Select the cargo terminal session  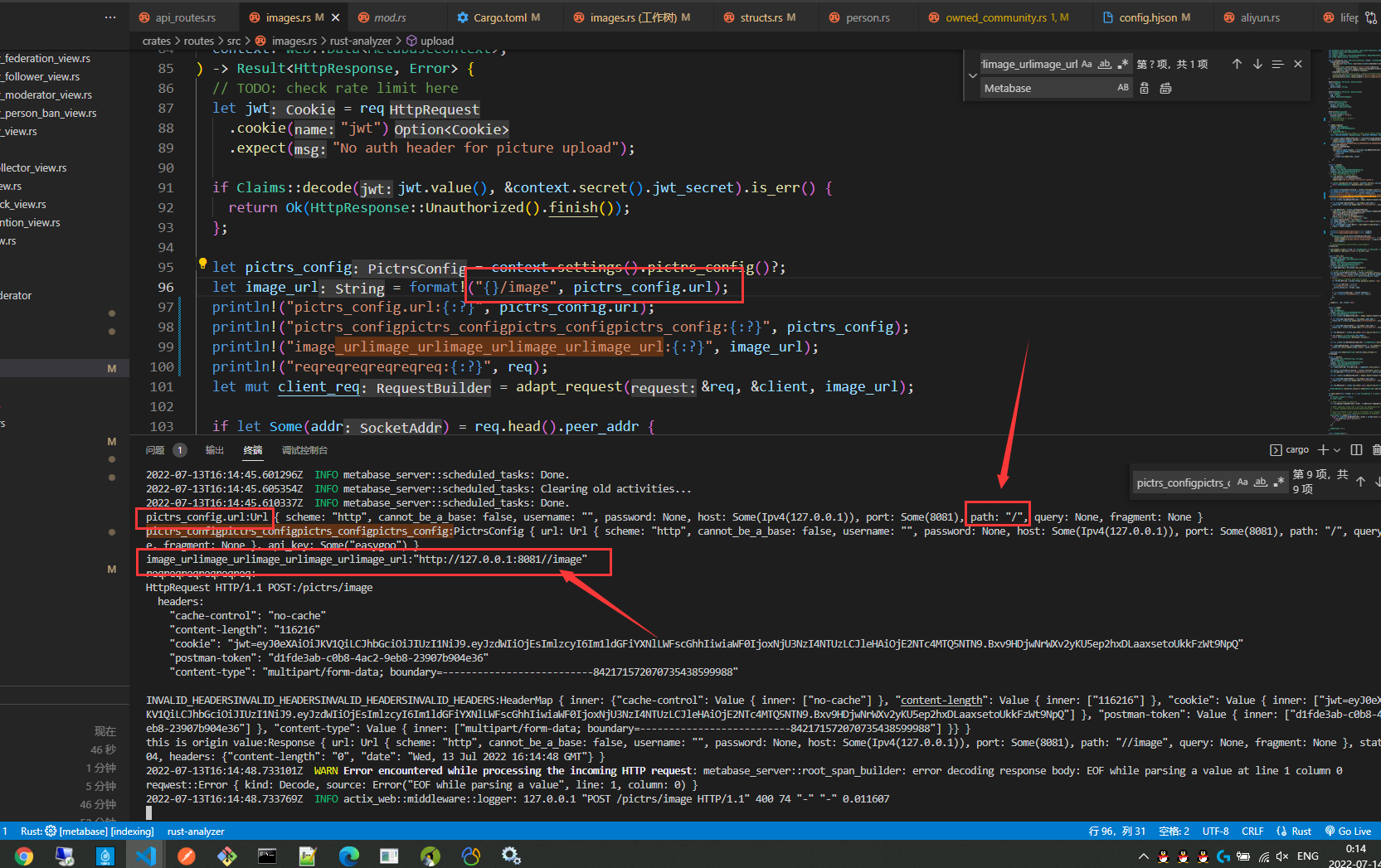[x=1291, y=449]
